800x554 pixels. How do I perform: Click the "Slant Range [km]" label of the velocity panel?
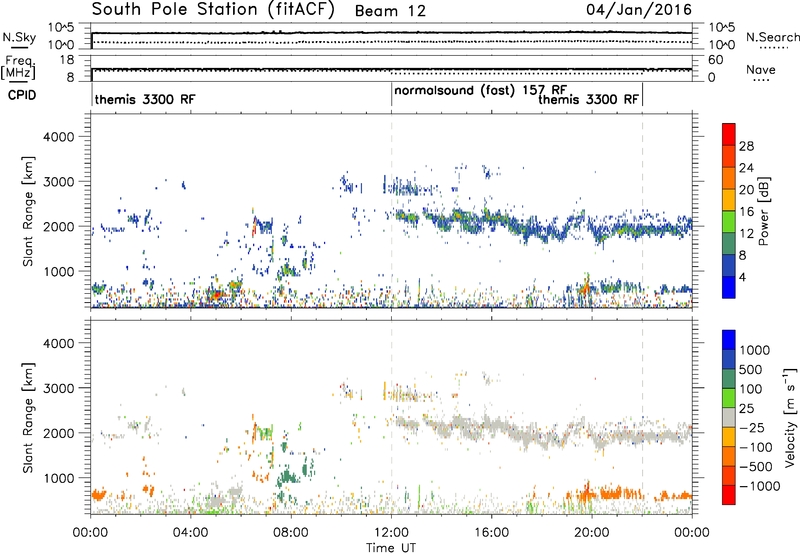coord(28,418)
